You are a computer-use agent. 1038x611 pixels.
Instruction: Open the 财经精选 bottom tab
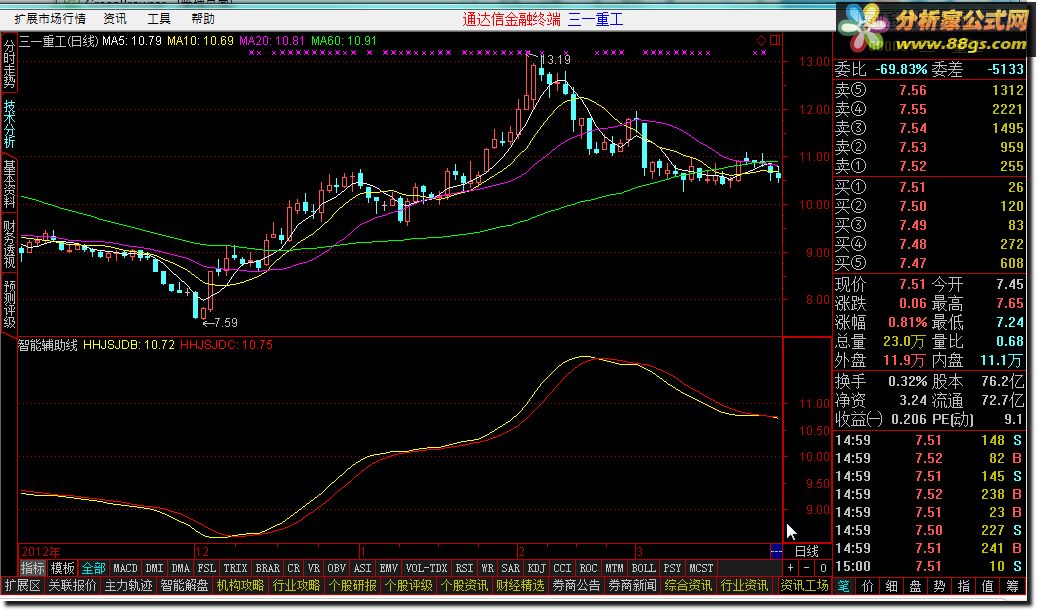click(520, 586)
